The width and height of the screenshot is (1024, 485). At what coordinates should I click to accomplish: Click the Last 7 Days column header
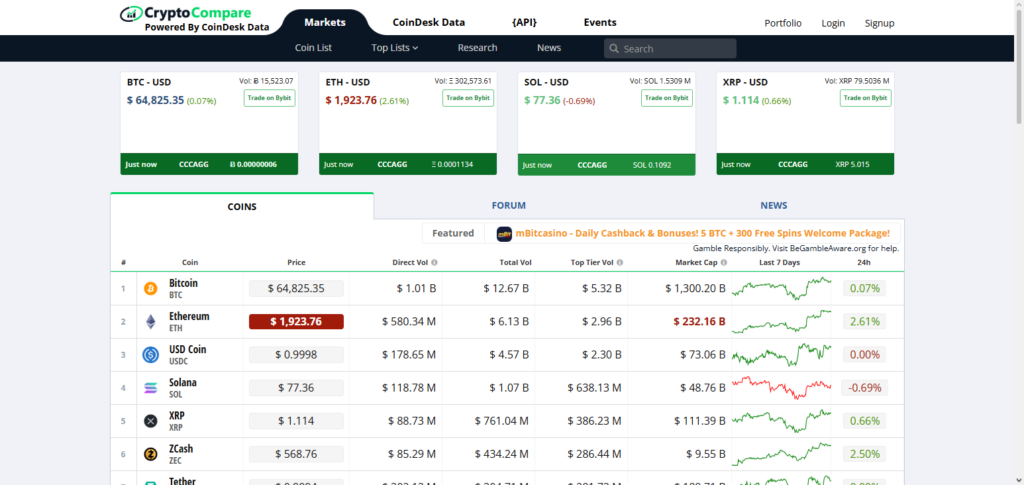pyautogui.click(x=779, y=262)
